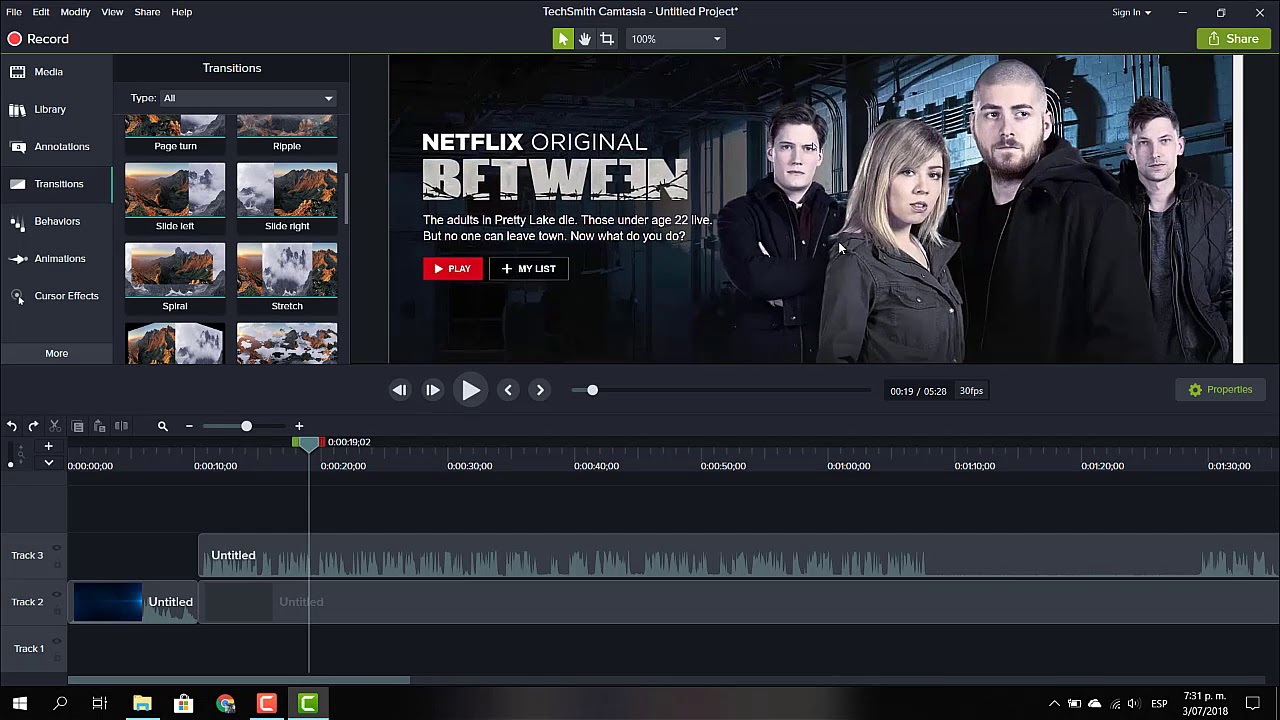Click the timeline zoom out minus
The image size is (1280, 720).
[189, 426]
